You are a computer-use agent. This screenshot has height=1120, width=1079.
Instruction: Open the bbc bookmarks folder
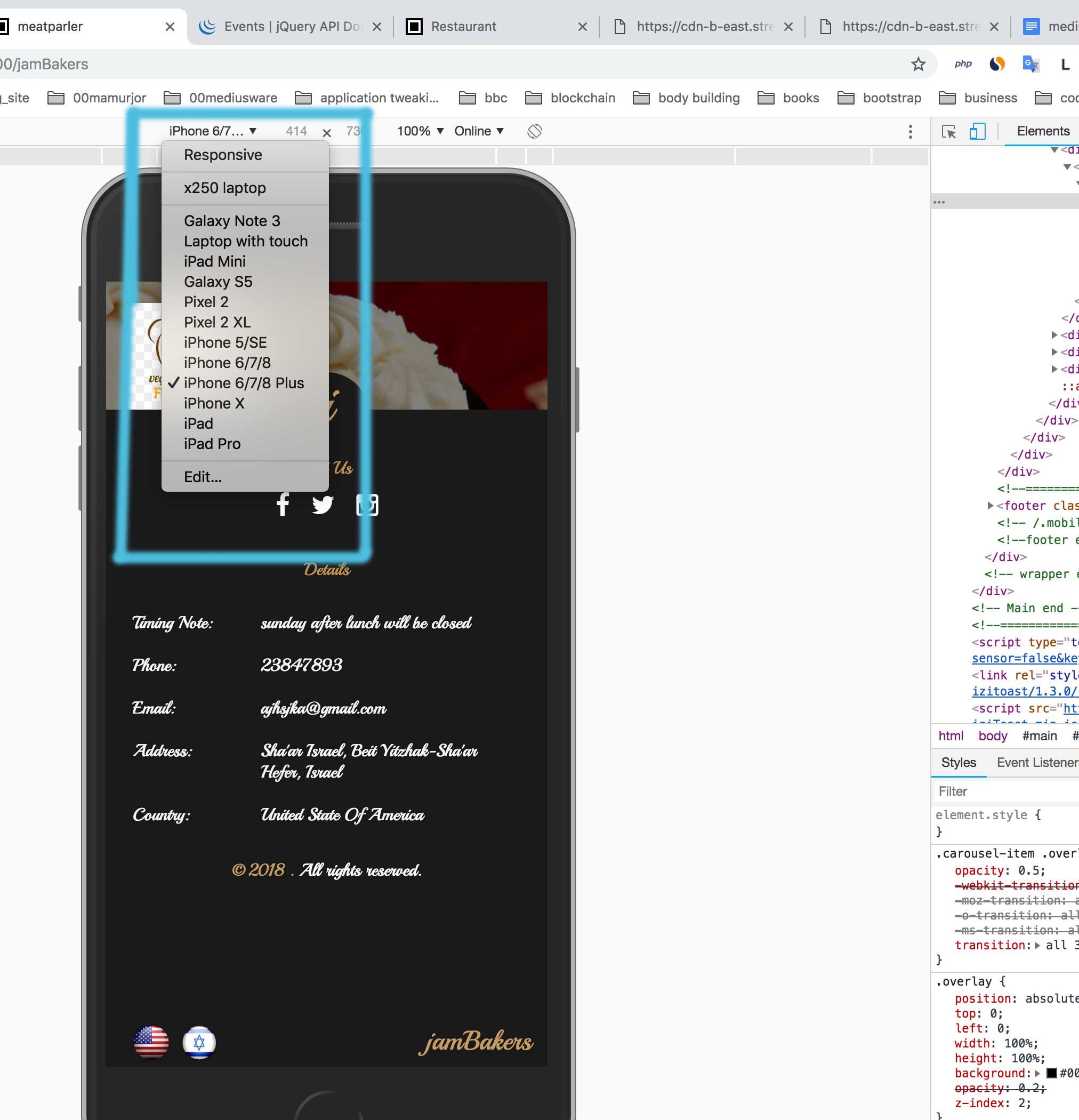coord(482,98)
